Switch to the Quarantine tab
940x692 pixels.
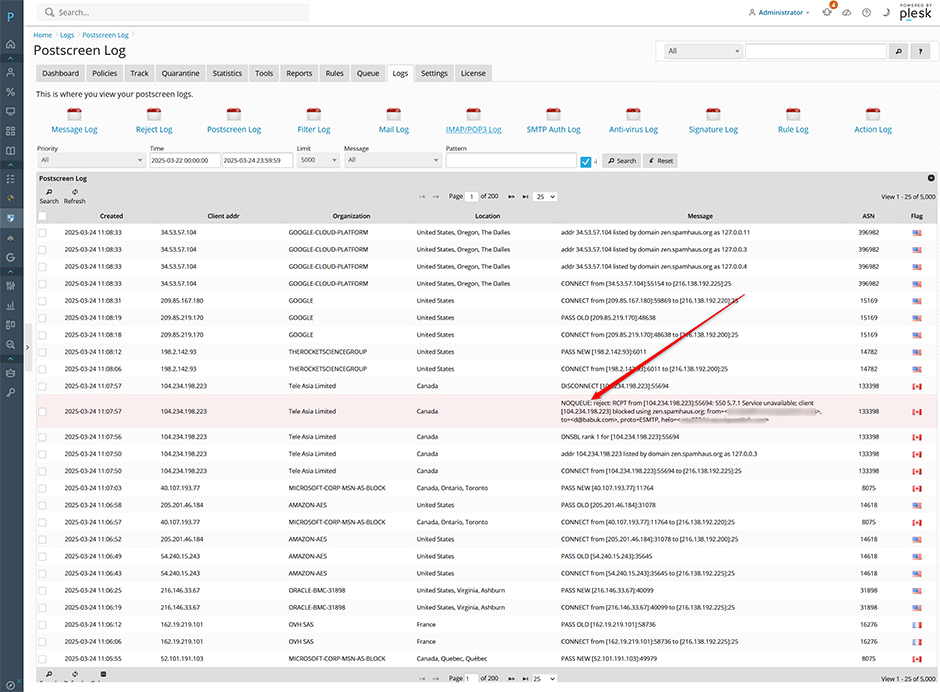(x=180, y=73)
